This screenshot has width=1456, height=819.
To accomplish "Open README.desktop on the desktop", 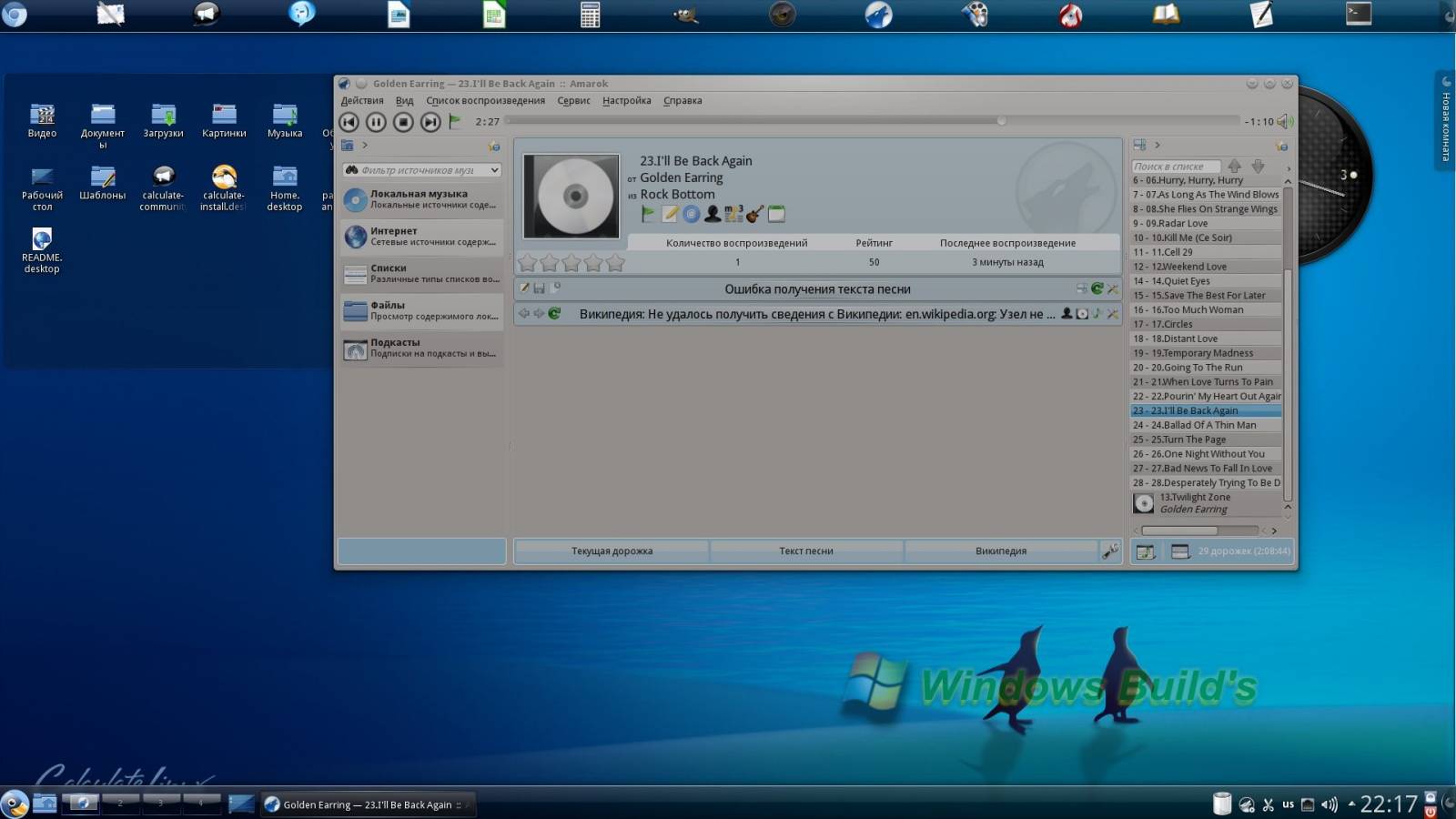I will point(42,250).
